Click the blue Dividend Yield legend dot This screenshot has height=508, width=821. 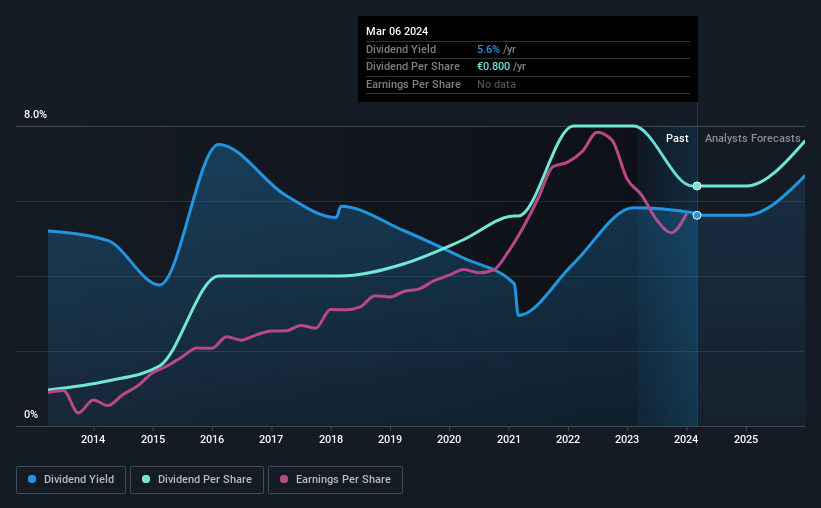[x=32, y=479]
